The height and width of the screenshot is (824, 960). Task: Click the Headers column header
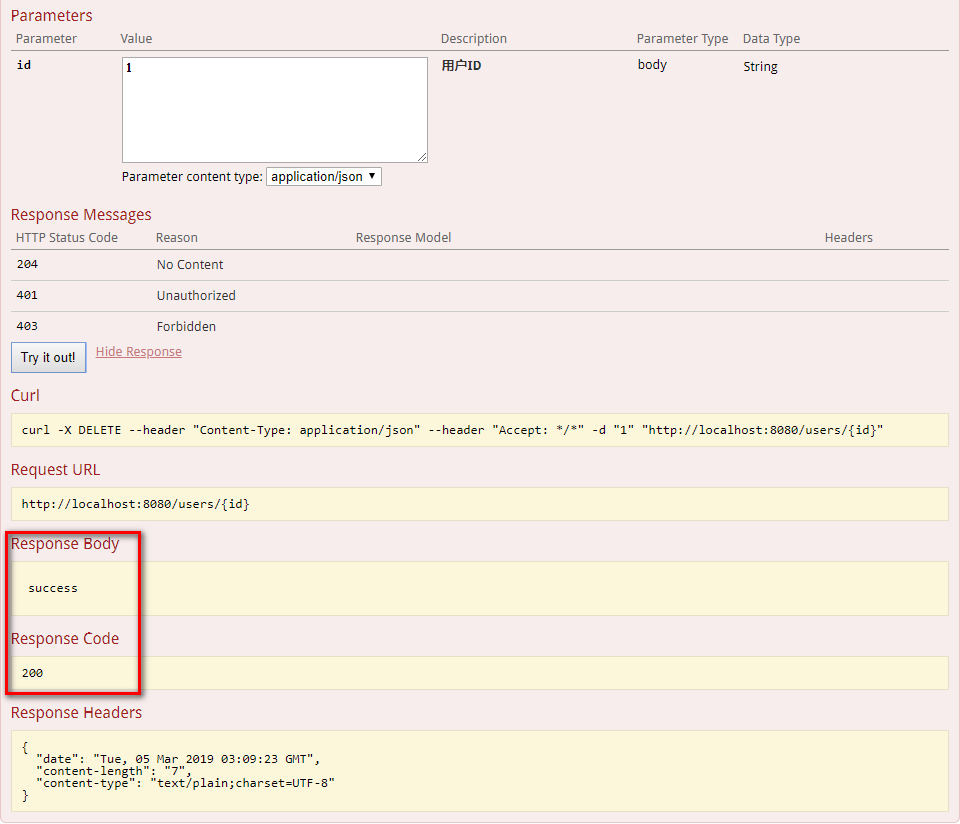(848, 238)
